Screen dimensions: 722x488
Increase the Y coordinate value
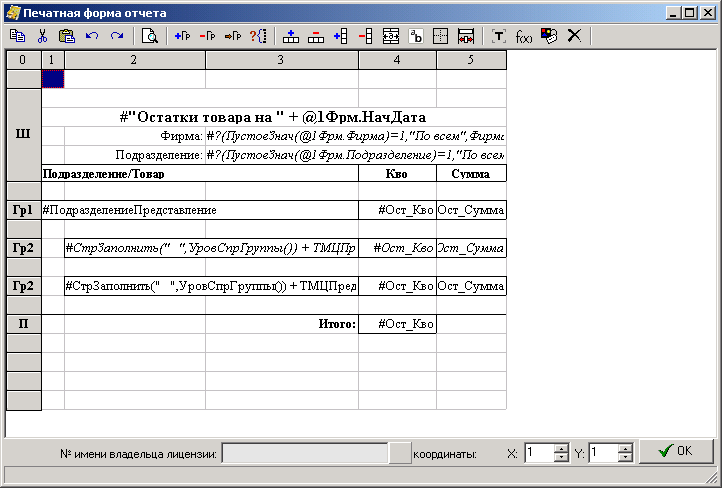(625, 448)
